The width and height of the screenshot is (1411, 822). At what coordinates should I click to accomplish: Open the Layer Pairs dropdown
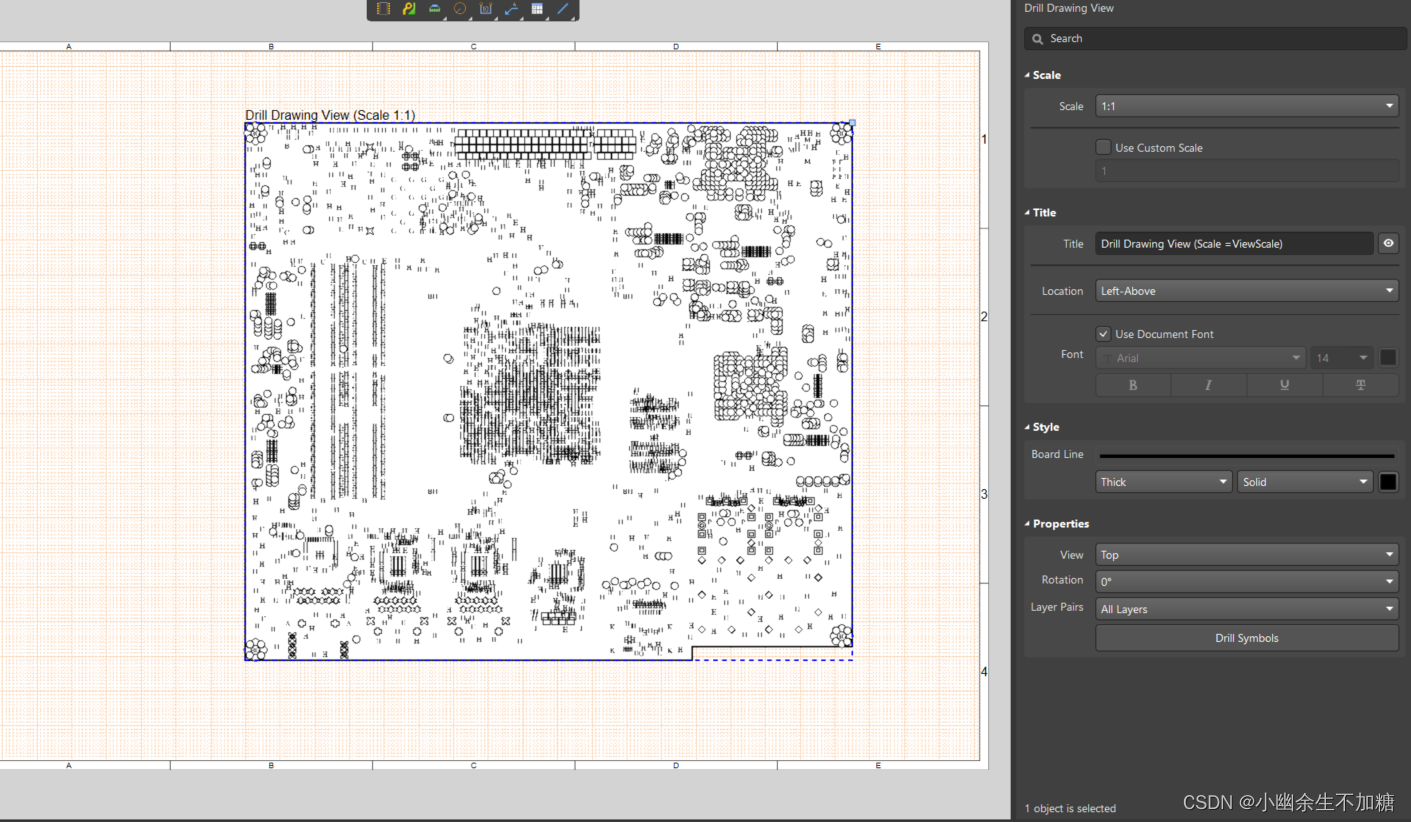tap(1246, 609)
